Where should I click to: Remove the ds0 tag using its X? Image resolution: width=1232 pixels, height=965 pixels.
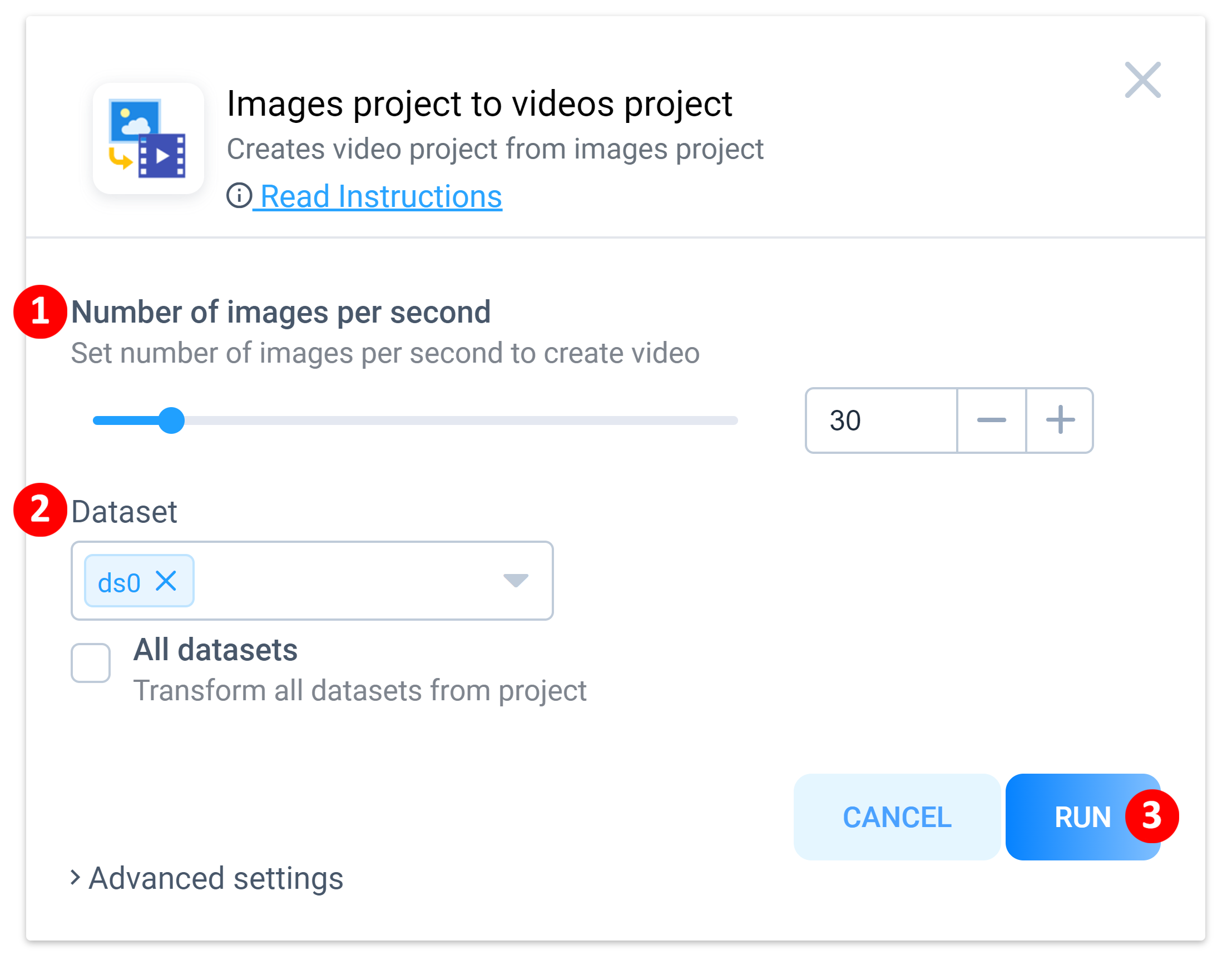pyautogui.click(x=166, y=581)
